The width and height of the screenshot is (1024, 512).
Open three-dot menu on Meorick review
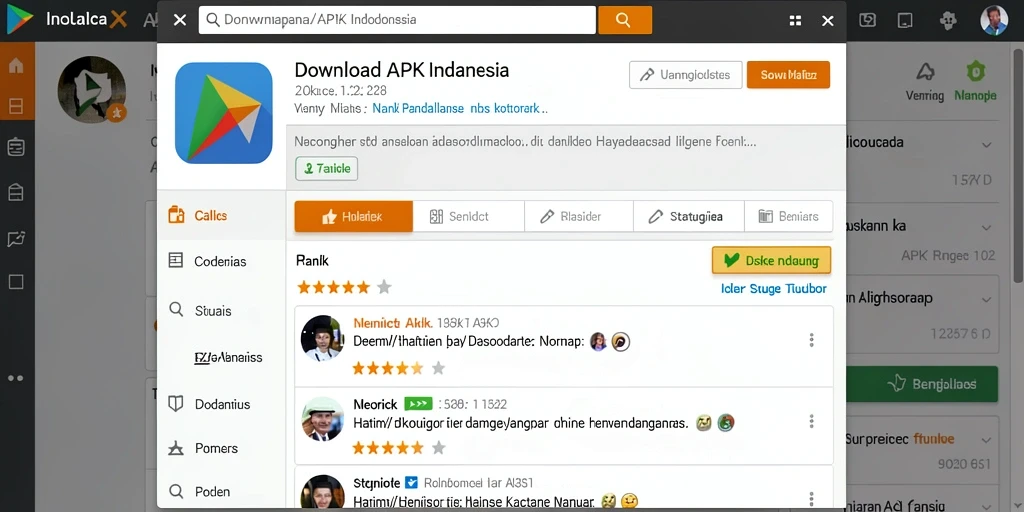tap(811, 421)
